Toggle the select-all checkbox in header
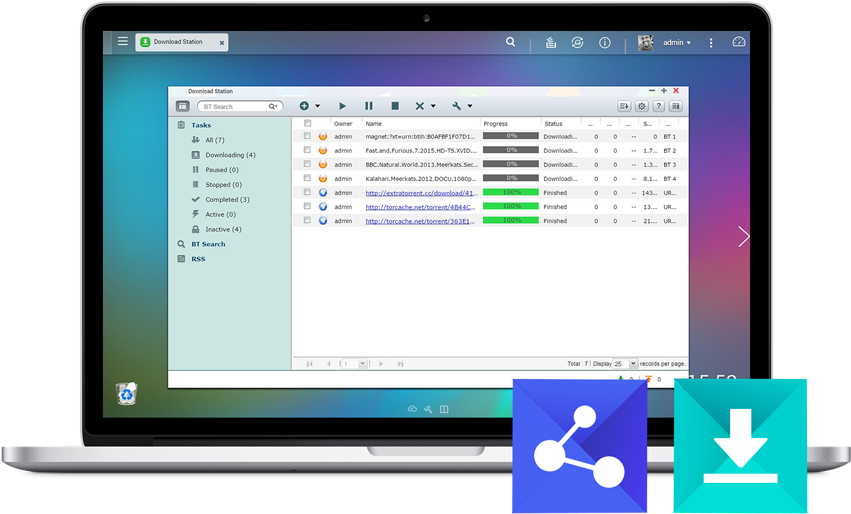 point(308,123)
